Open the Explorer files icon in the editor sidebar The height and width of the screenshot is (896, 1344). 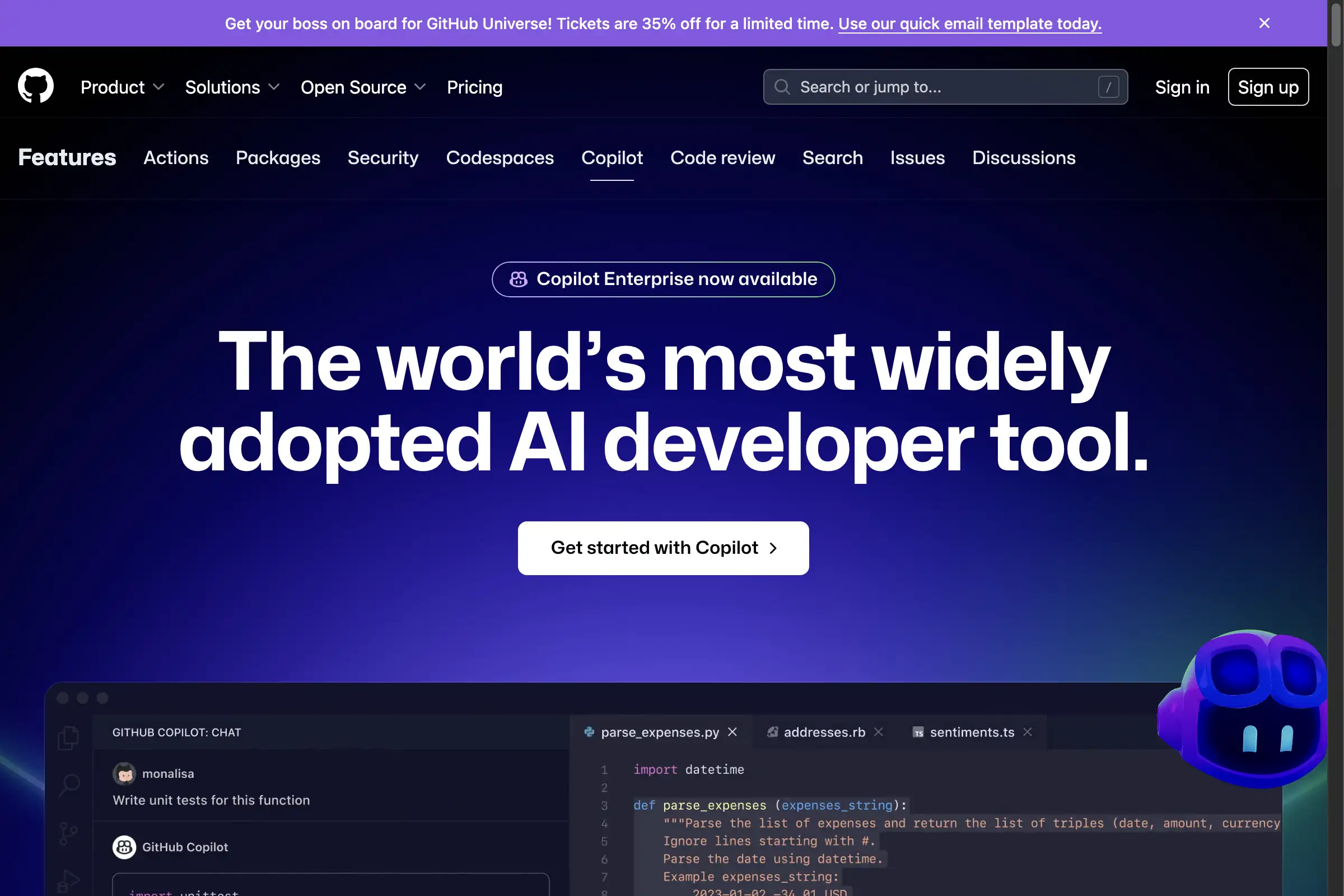click(x=68, y=737)
